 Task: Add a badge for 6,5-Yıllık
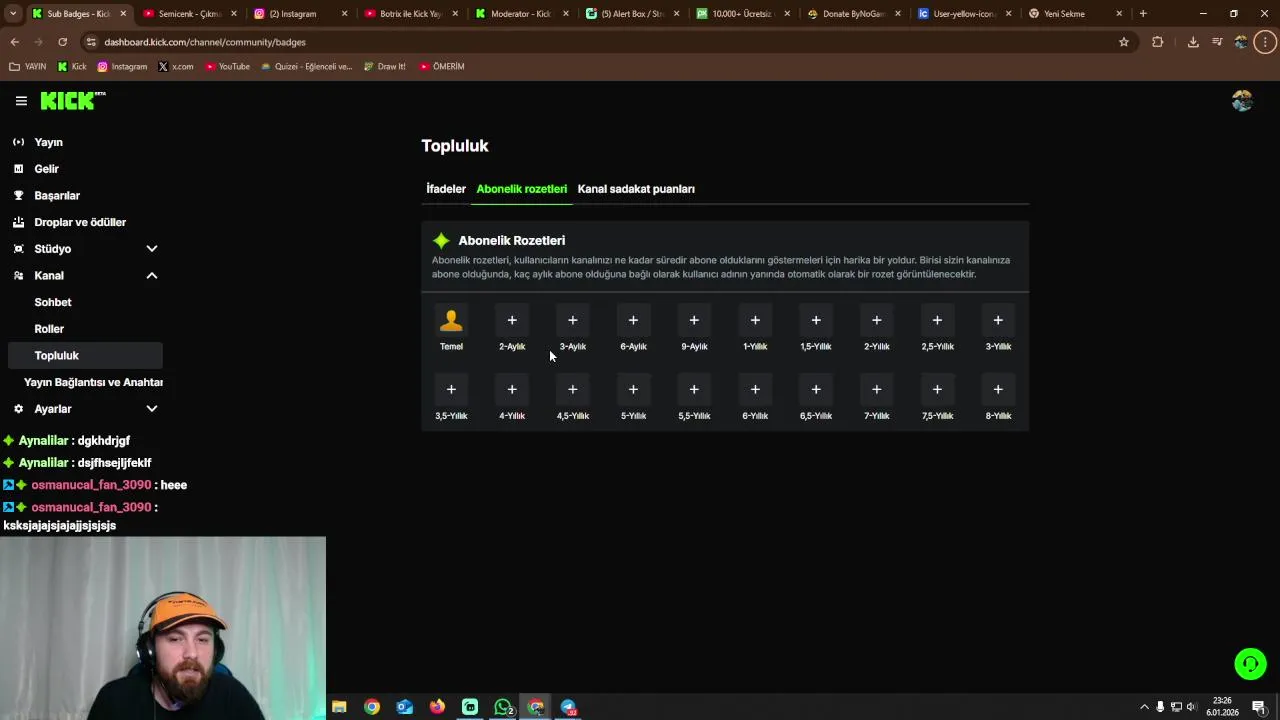pyautogui.click(x=816, y=389)
